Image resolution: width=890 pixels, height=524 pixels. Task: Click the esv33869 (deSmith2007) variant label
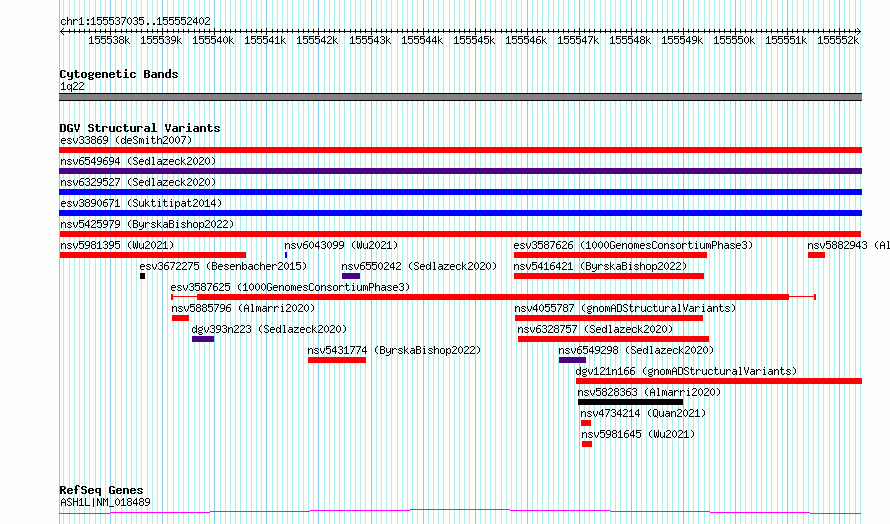126,140
